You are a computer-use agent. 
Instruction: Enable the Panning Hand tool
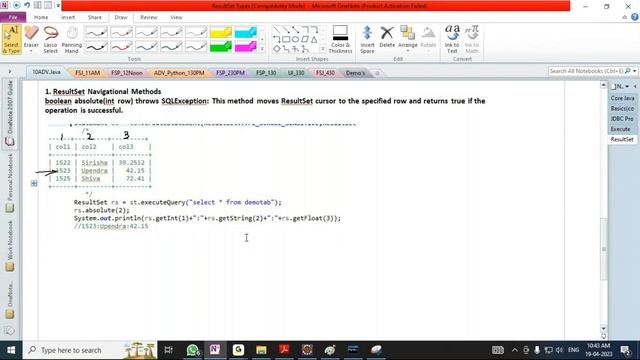click(x=72, y=40)
